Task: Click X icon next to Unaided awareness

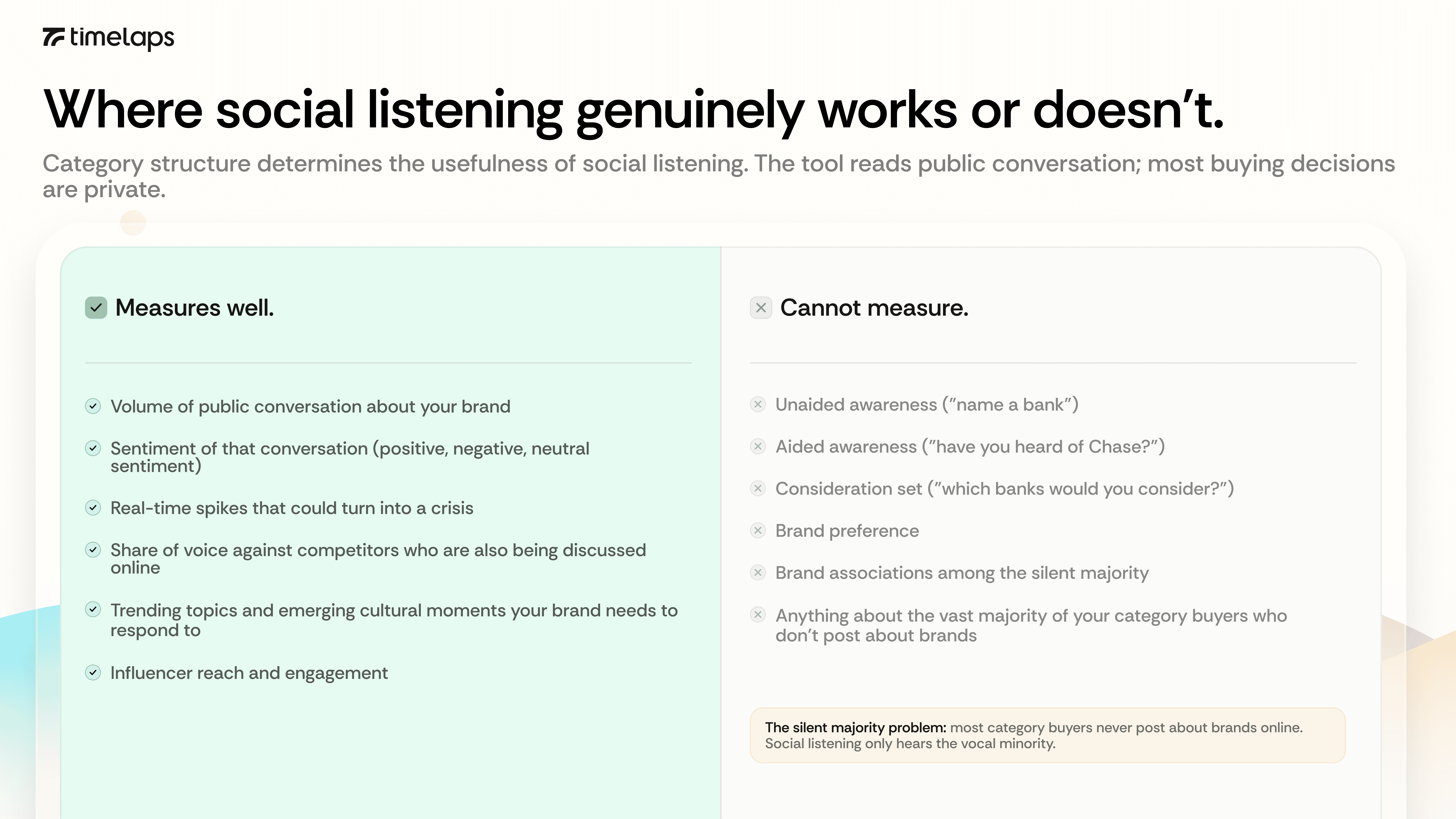Action: click(x=758, y=404)
